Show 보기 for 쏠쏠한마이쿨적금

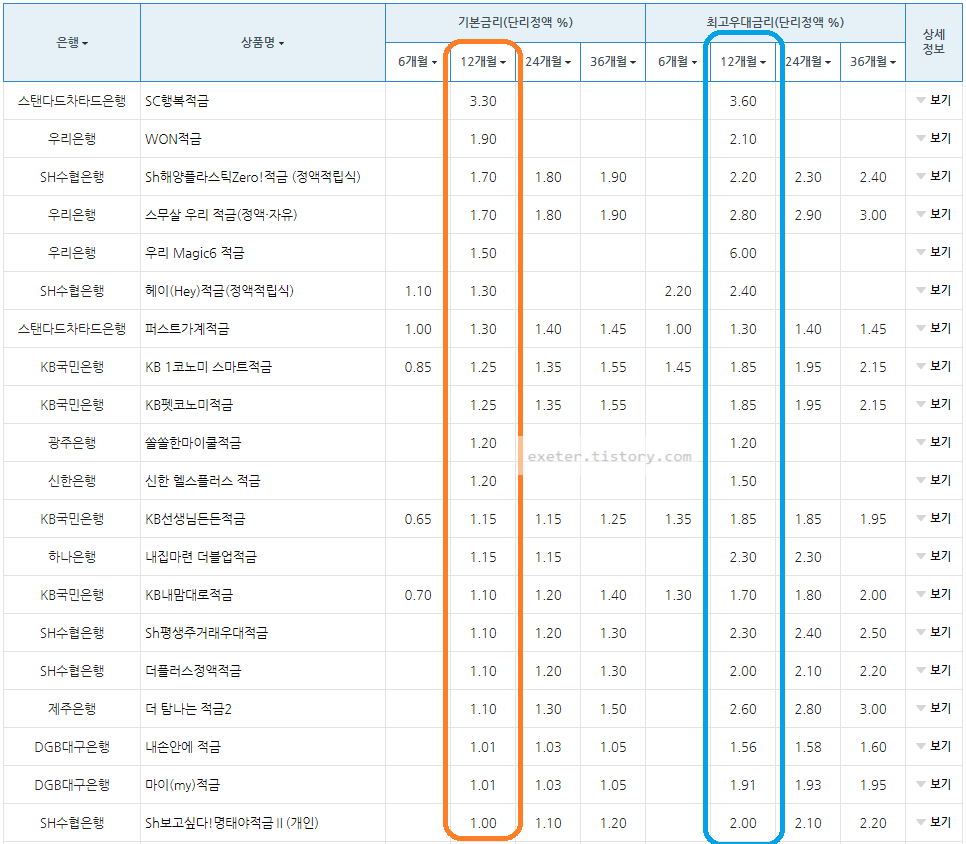click(934, 442)
